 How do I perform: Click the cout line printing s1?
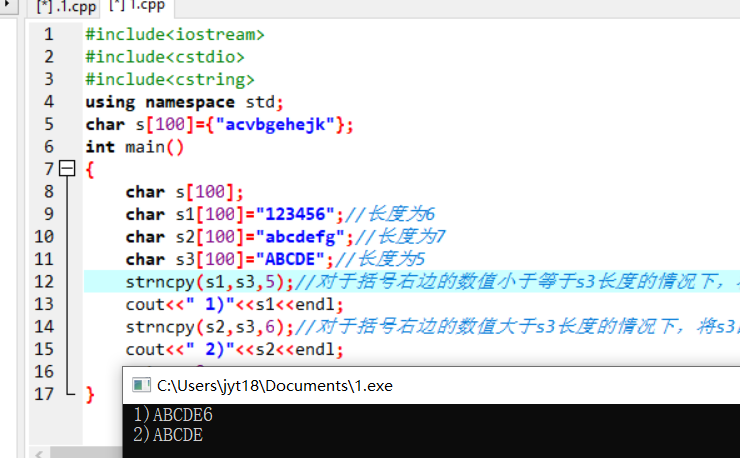click(235, 305)
